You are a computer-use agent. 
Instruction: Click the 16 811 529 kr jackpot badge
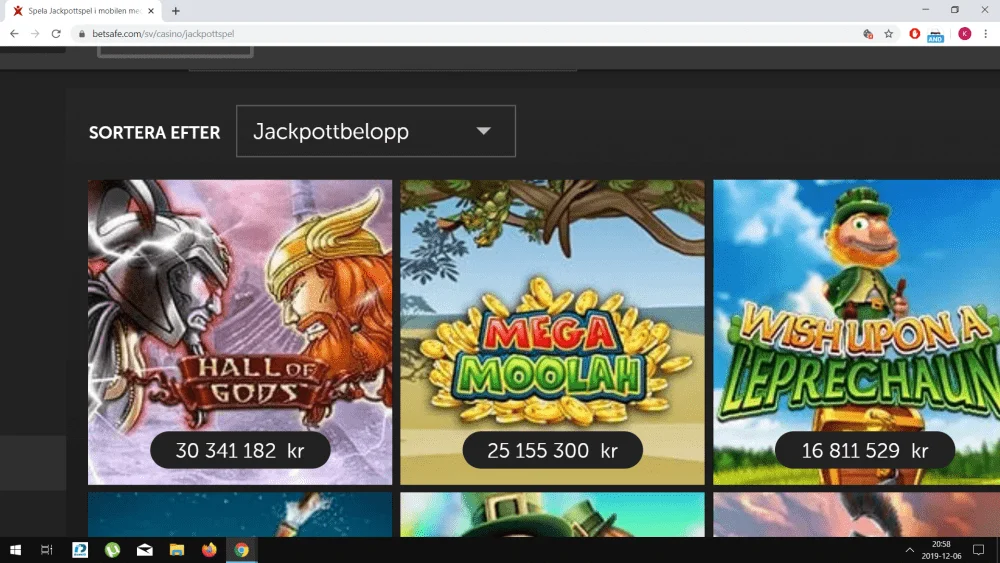point(865,450)
